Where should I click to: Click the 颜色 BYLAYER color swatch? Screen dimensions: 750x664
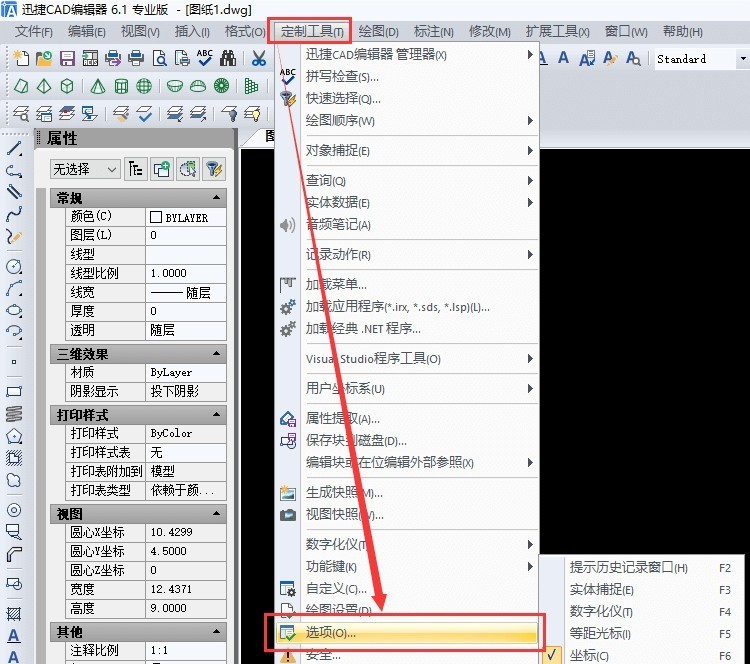coord(156,217)
